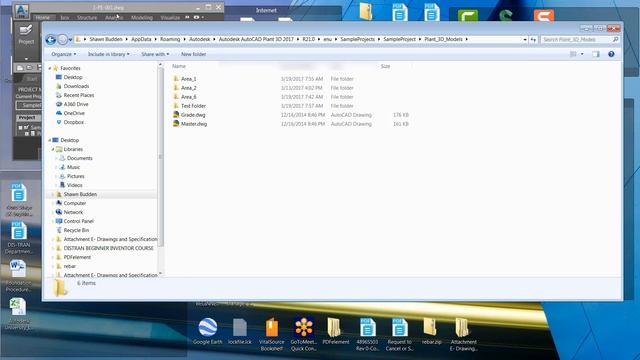Sort by the Name column header
Screen dimensions: 640x360
tap(179, 66)
